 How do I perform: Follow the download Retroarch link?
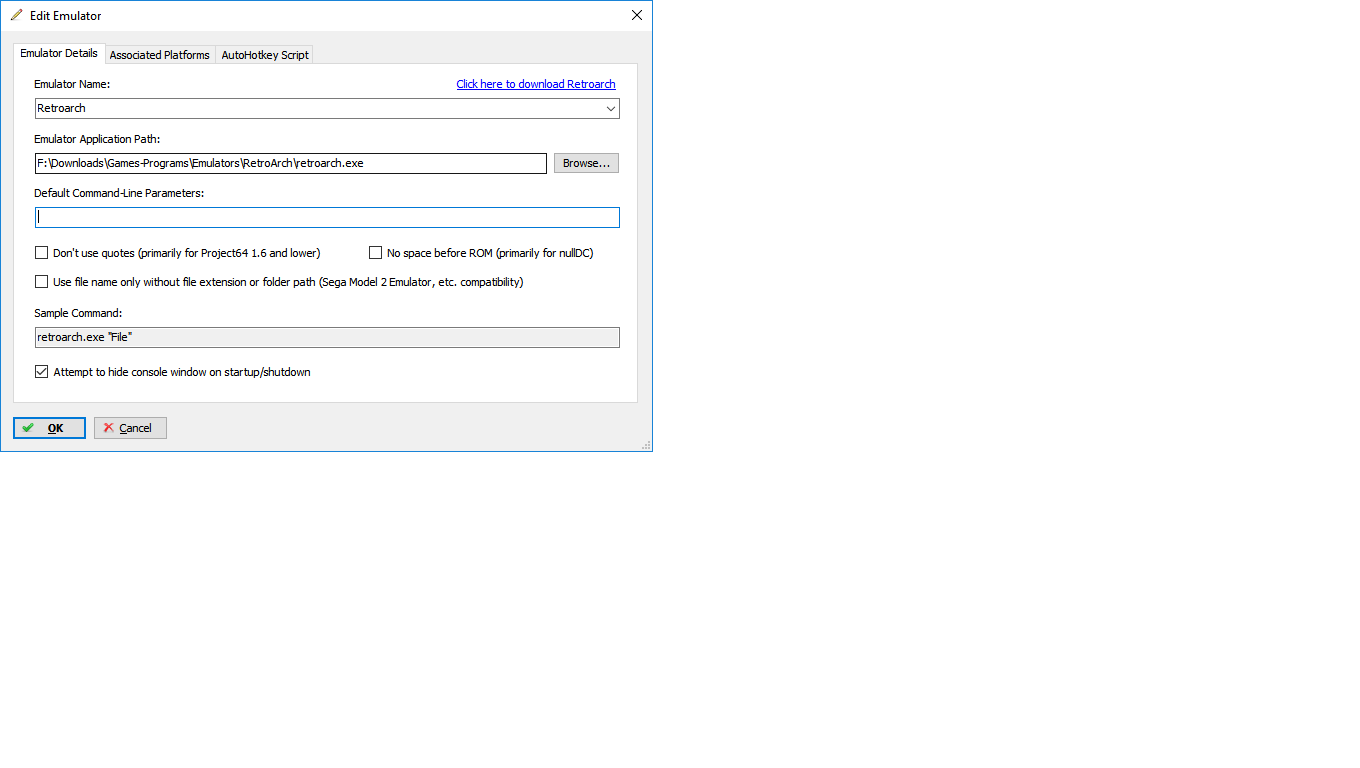tap(536, 84)
